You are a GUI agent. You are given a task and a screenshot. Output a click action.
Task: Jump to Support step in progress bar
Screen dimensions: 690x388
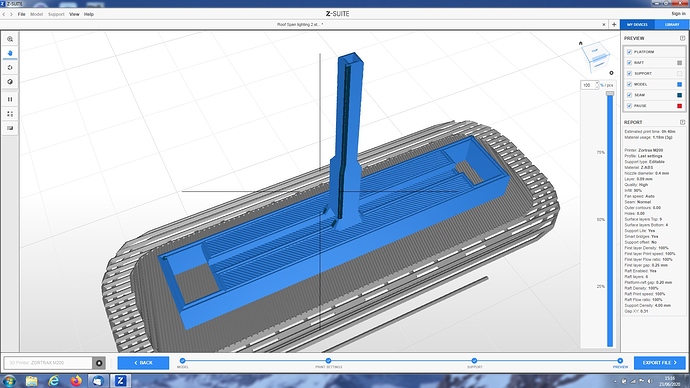[474, 361]
